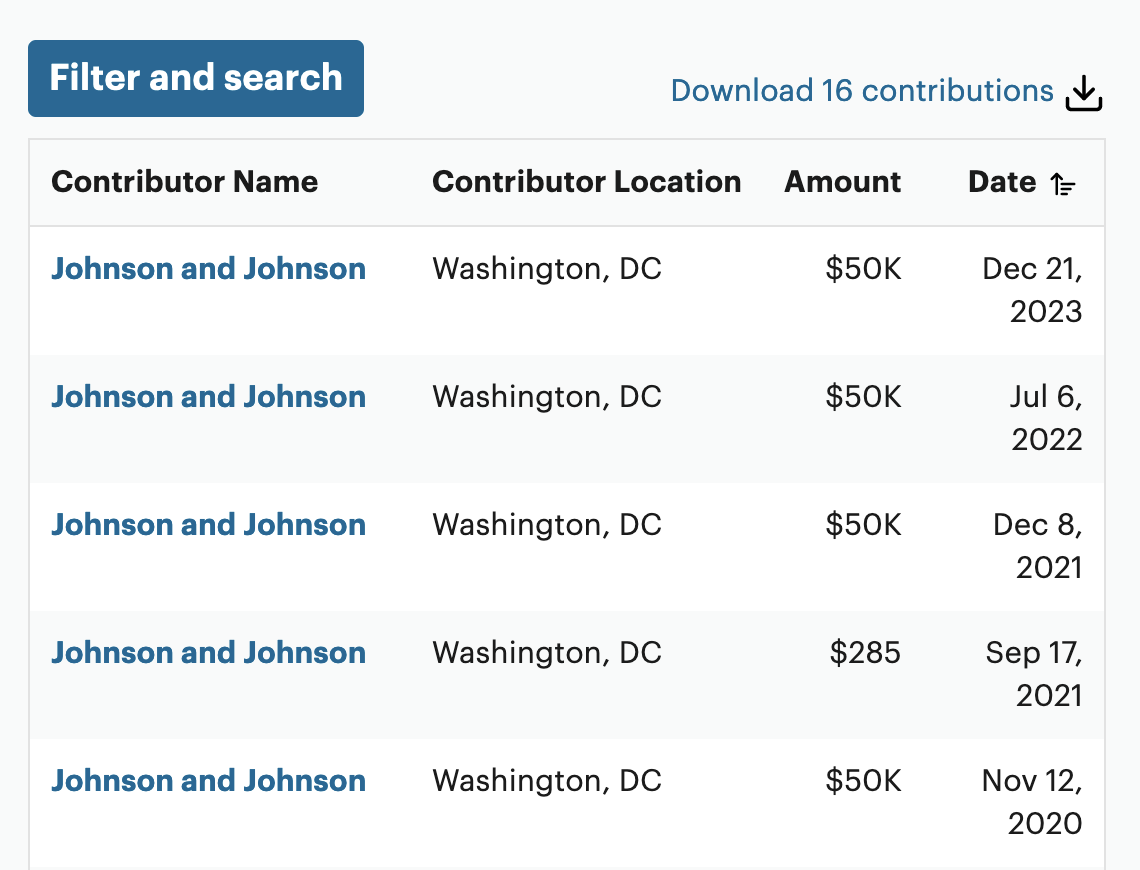Select the Contributor Location column header
The height and width of the screenshot is (870, 1140).
point(587,182)
